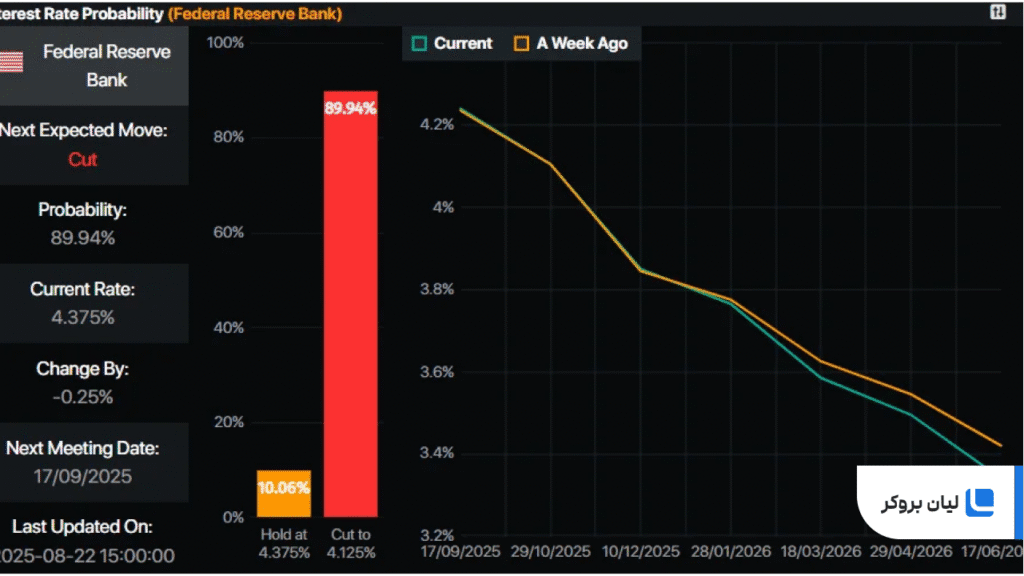
Task: Select the 17/09/2025 value under Next Meeting Date
Action: point(83,477)
